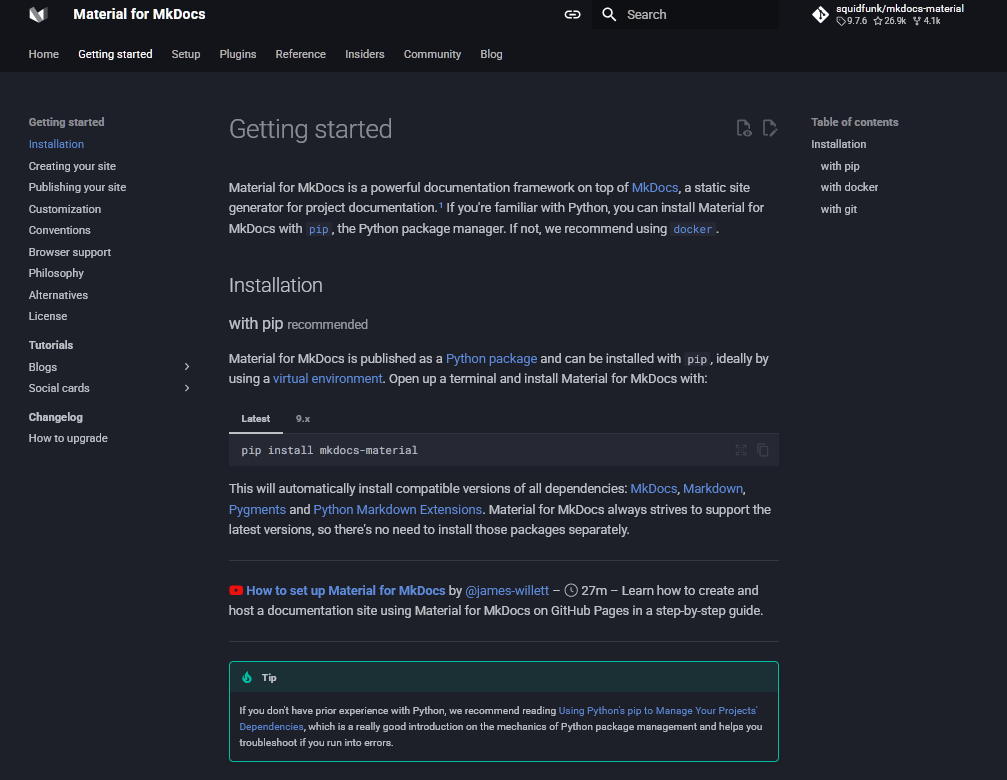Open squidfunk/mkdocs-material repository link

888,14
